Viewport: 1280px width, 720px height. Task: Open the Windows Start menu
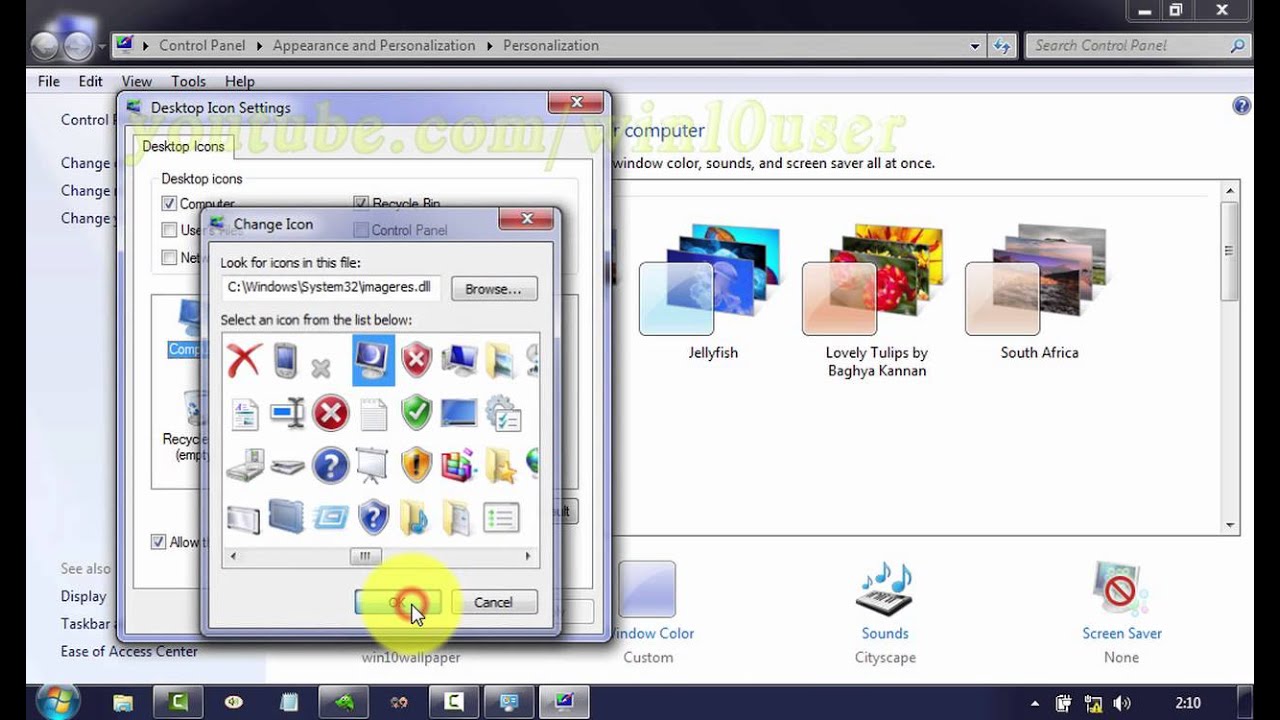[x=58, y=702]
